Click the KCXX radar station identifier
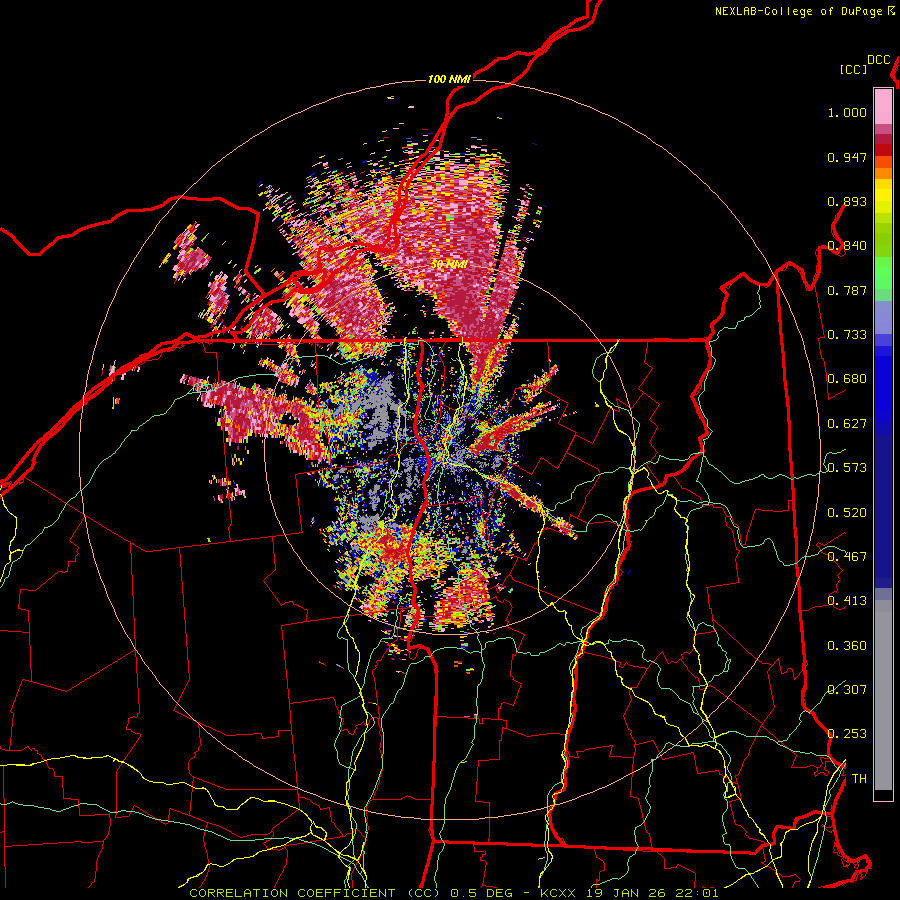 (558, 893)
